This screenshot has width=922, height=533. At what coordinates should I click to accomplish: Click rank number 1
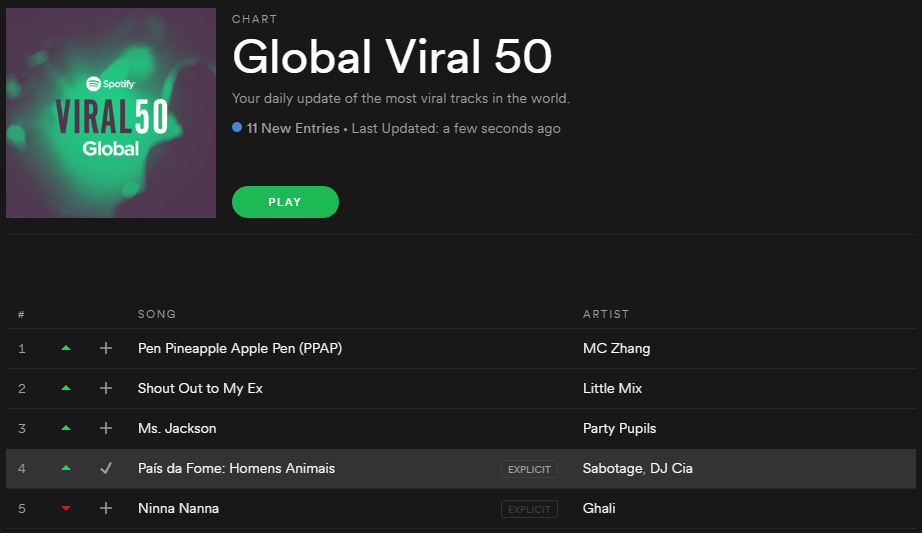point(22,348)
